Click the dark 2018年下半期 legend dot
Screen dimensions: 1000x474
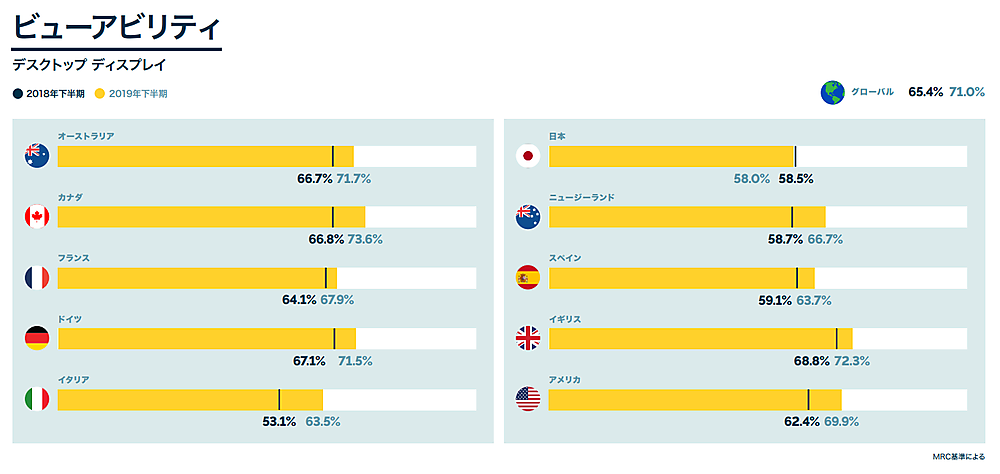pos(18,94)
